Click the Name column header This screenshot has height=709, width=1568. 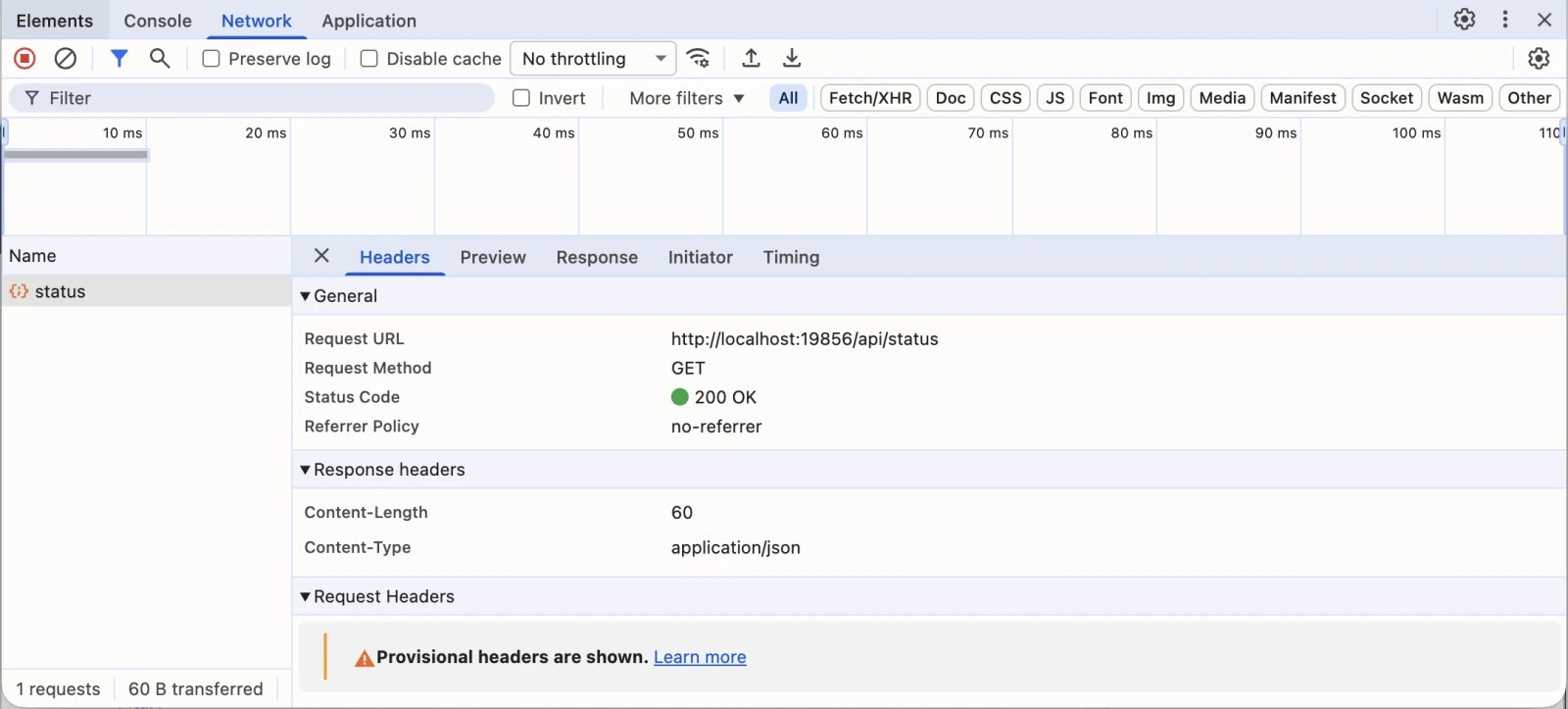click(x=146, y=256)
